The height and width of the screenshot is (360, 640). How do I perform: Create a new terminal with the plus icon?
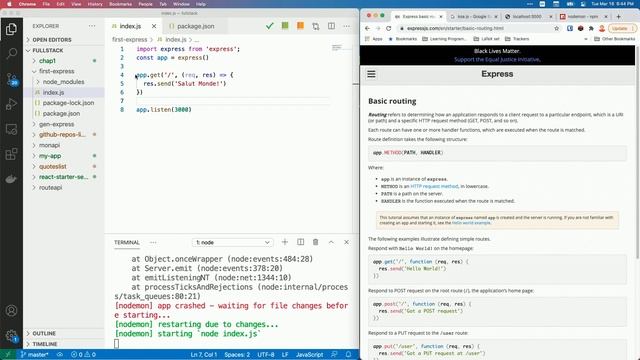(285, 242)
